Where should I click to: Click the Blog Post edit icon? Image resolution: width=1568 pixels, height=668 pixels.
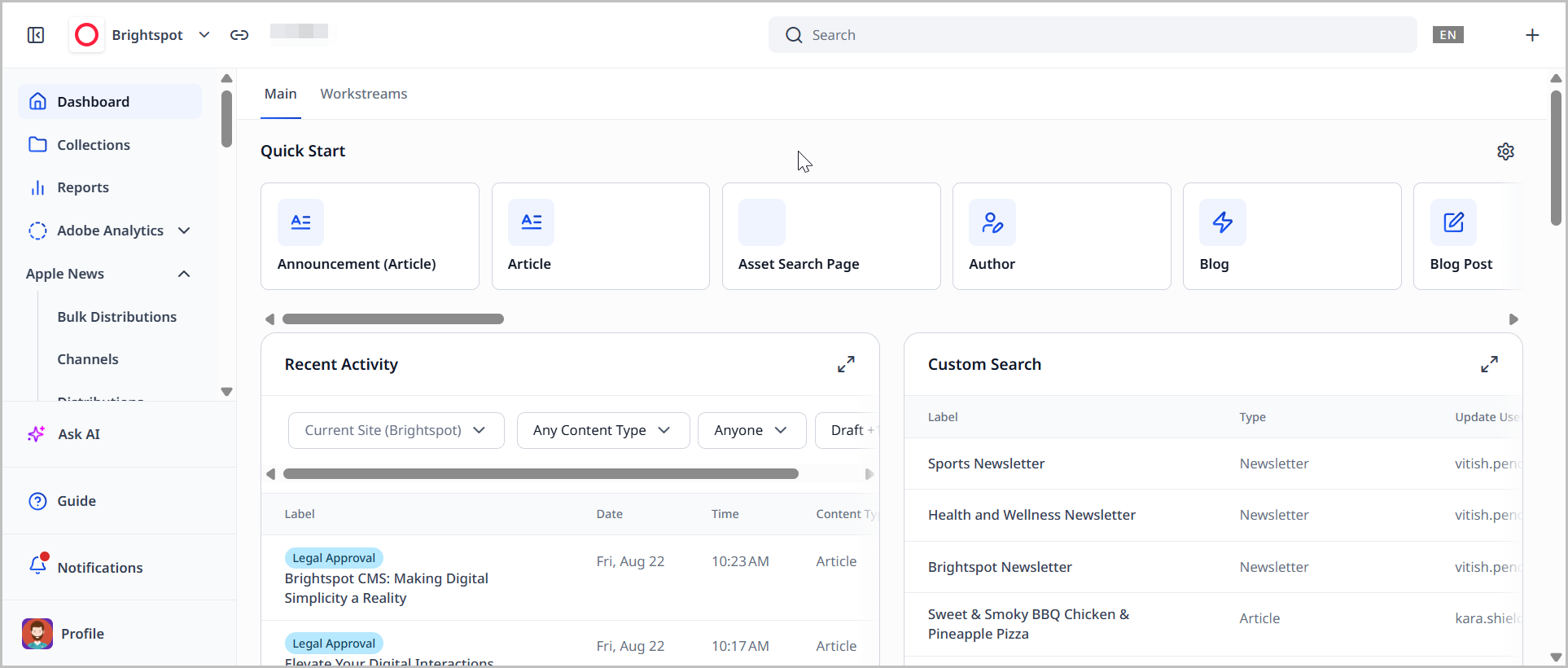tap(1454, 222)
